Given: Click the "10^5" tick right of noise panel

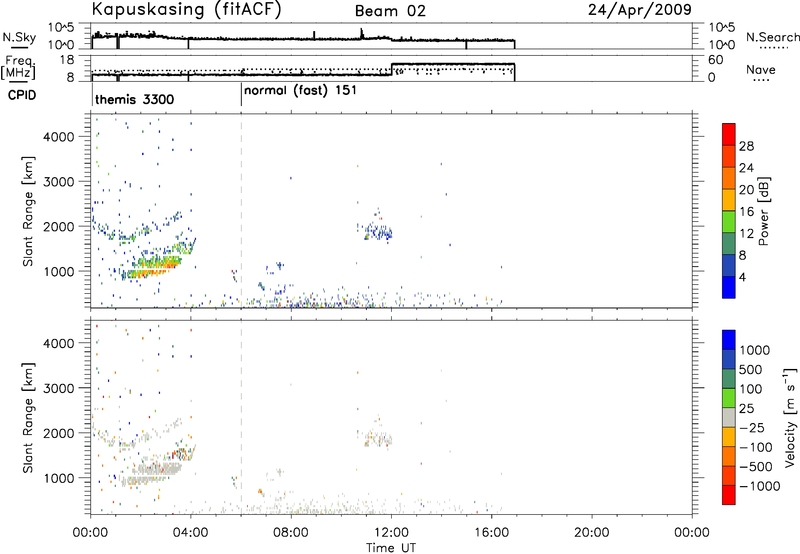Looking at the screenshot, I should click(x=722, y=28).
